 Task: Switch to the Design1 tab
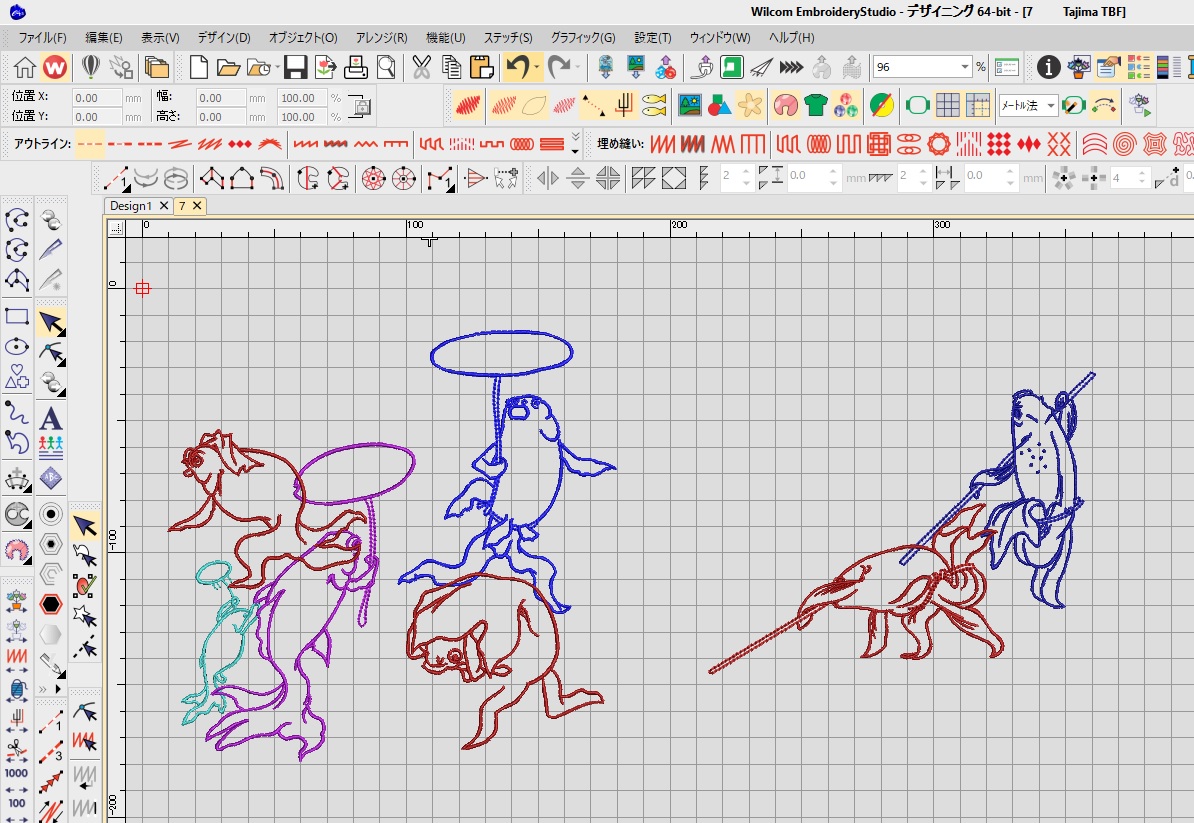coord(130,206)
